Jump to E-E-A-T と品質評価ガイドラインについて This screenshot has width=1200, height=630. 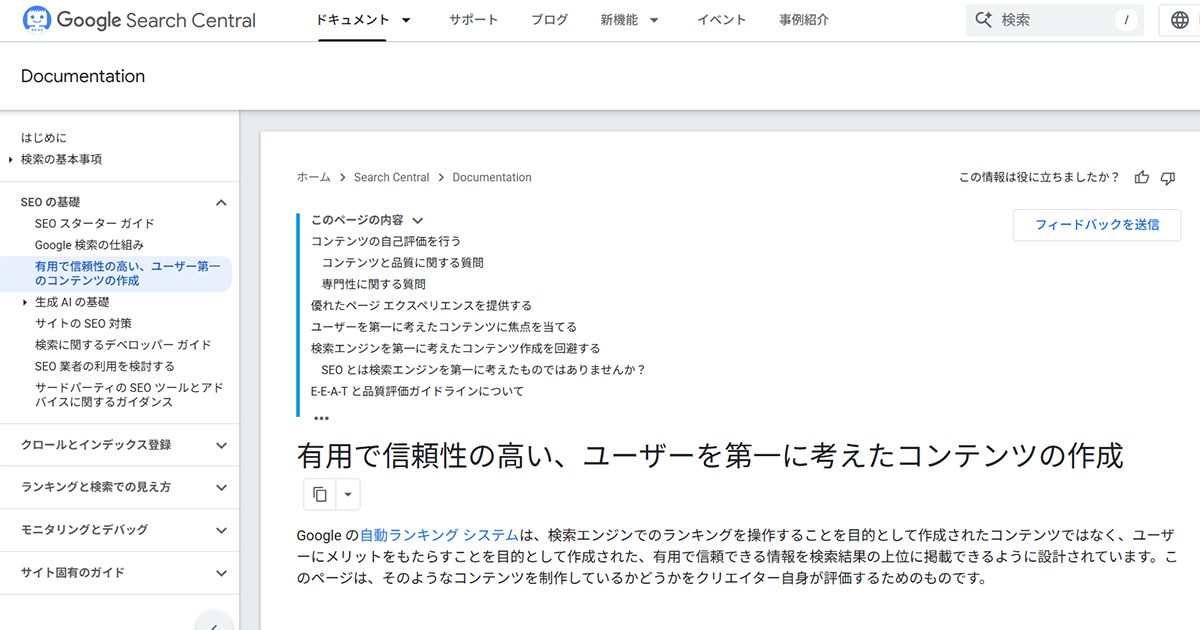pos(417,391)
